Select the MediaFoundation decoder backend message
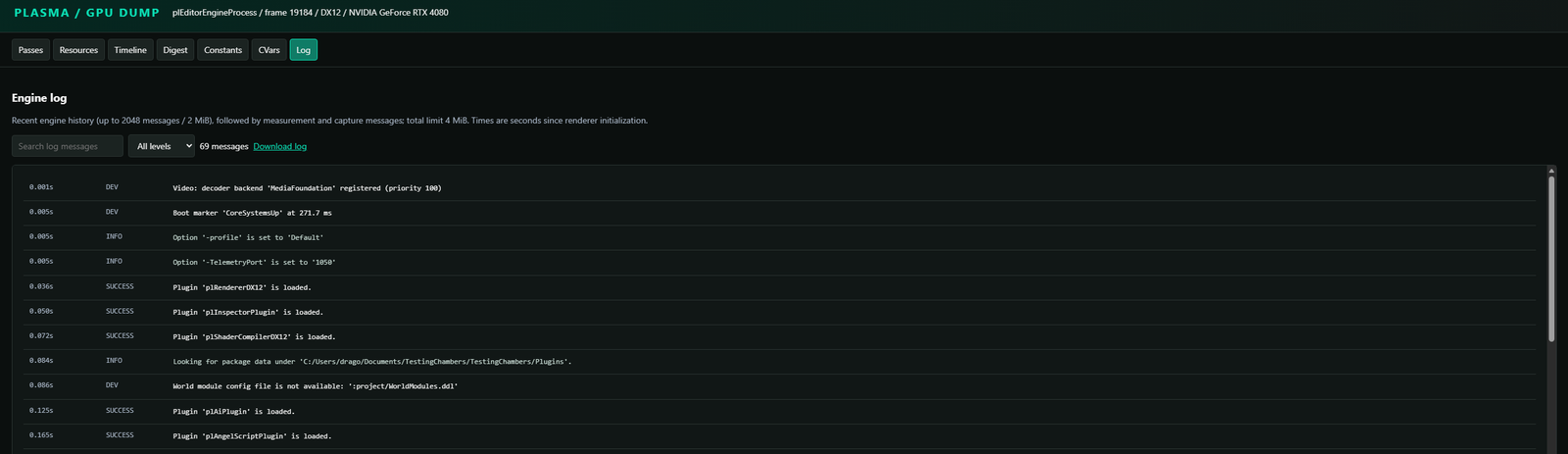This screenshot has width=1568, height=454. (x=307, y=187)
